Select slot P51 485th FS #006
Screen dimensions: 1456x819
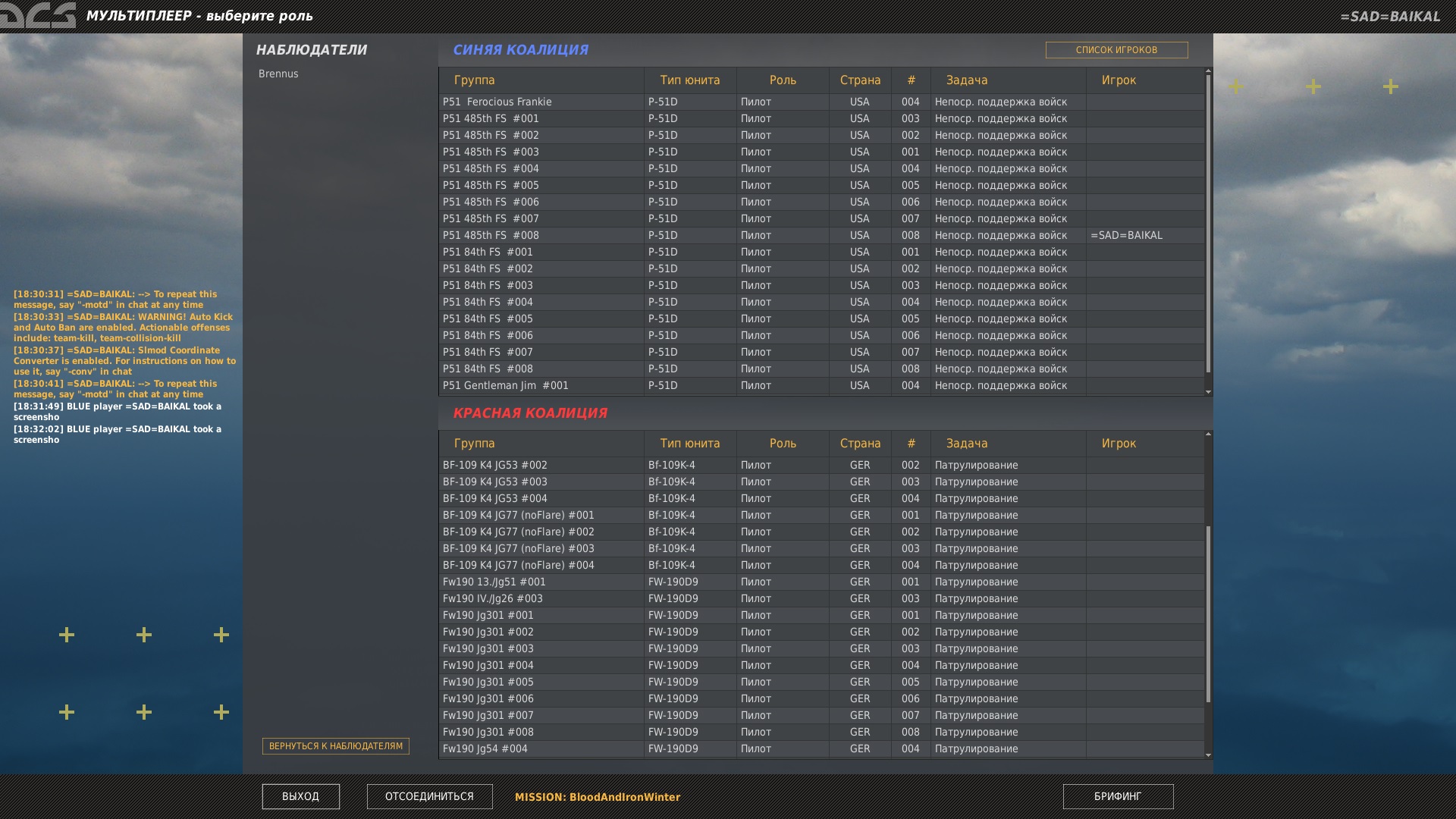[821, 202]
